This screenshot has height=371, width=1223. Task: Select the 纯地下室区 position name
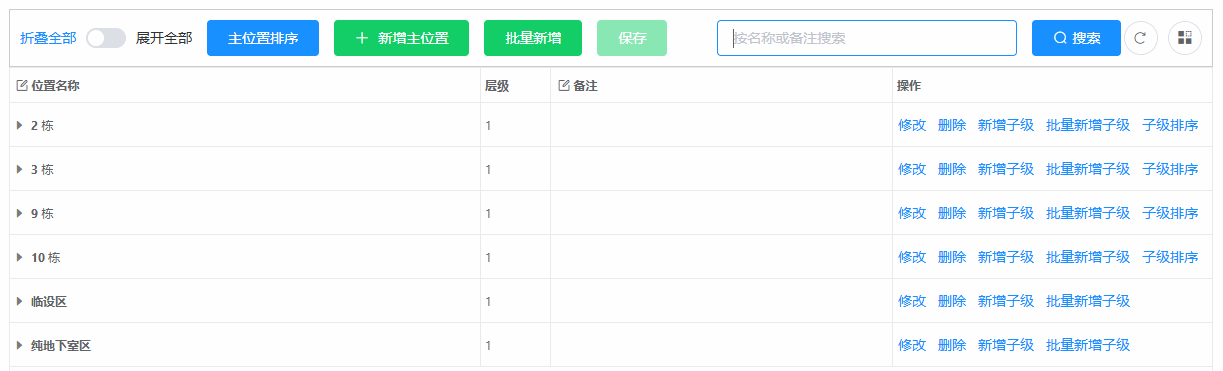click(x=61, y=345)
